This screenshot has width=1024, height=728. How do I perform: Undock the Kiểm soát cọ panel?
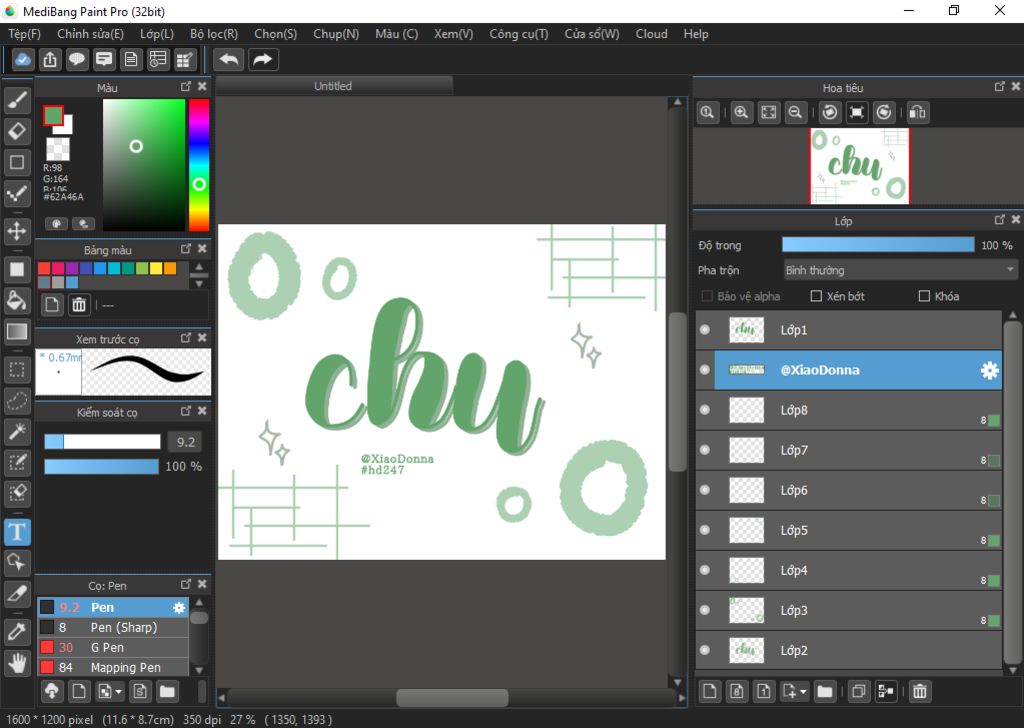coord(186,411)
